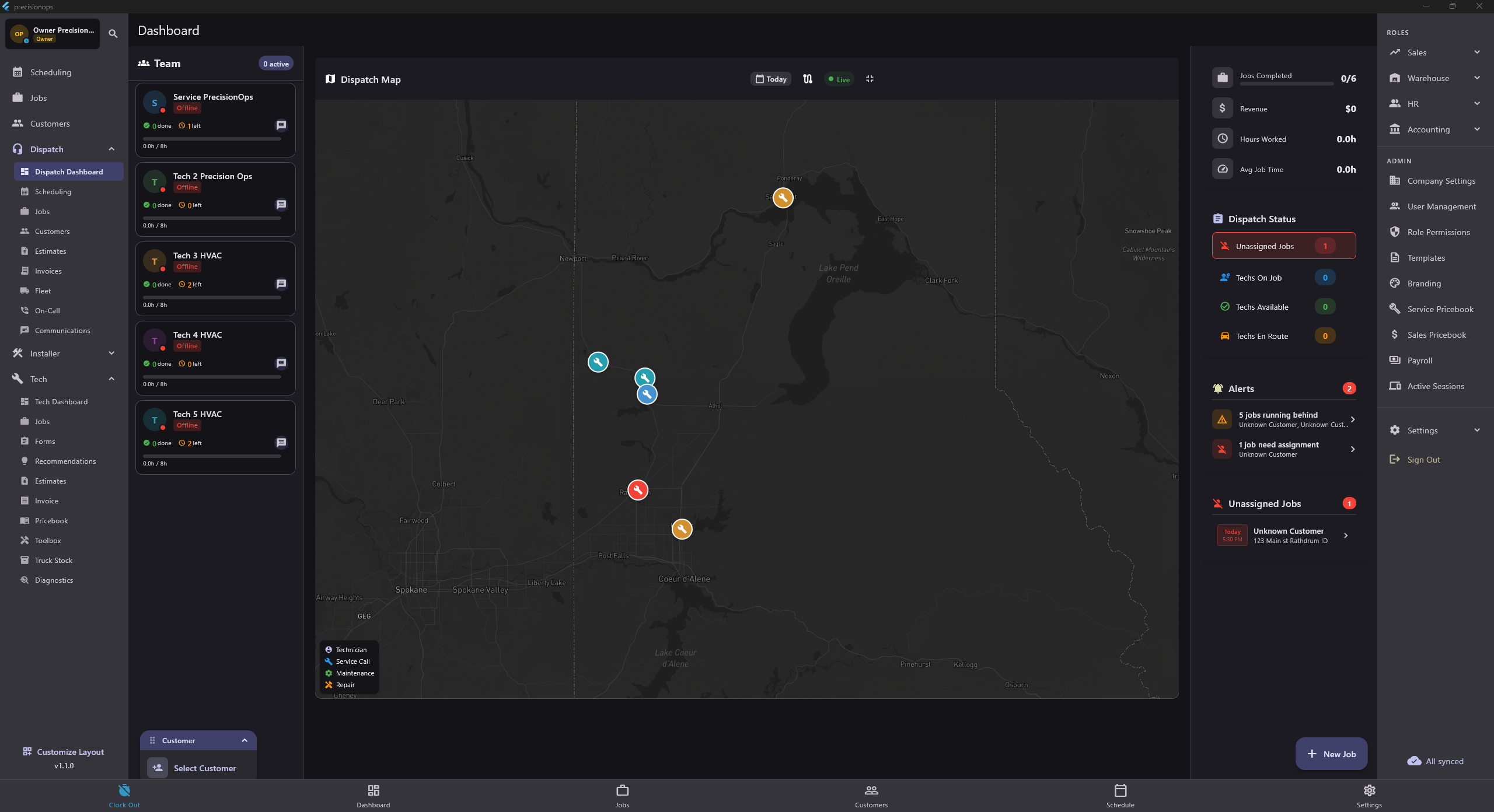The image size is (1494, 812).
Task: Open chat for Tech 2 Precision Ops
Action: [x=281, y=205]
